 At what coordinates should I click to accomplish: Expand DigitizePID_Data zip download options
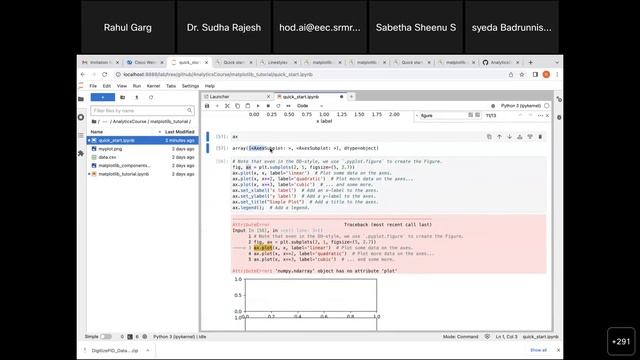[148, 350]
